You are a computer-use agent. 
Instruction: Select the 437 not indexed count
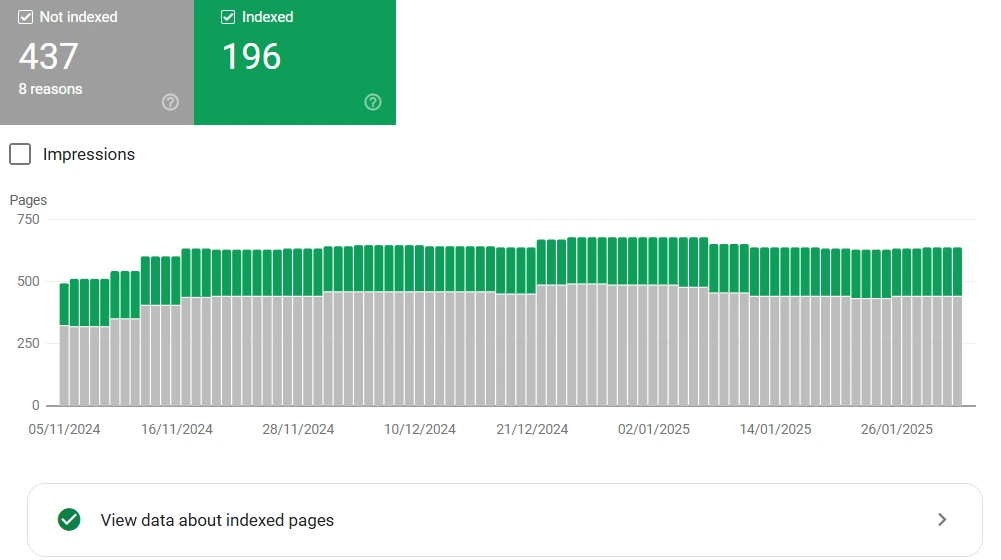pos(49,56)
